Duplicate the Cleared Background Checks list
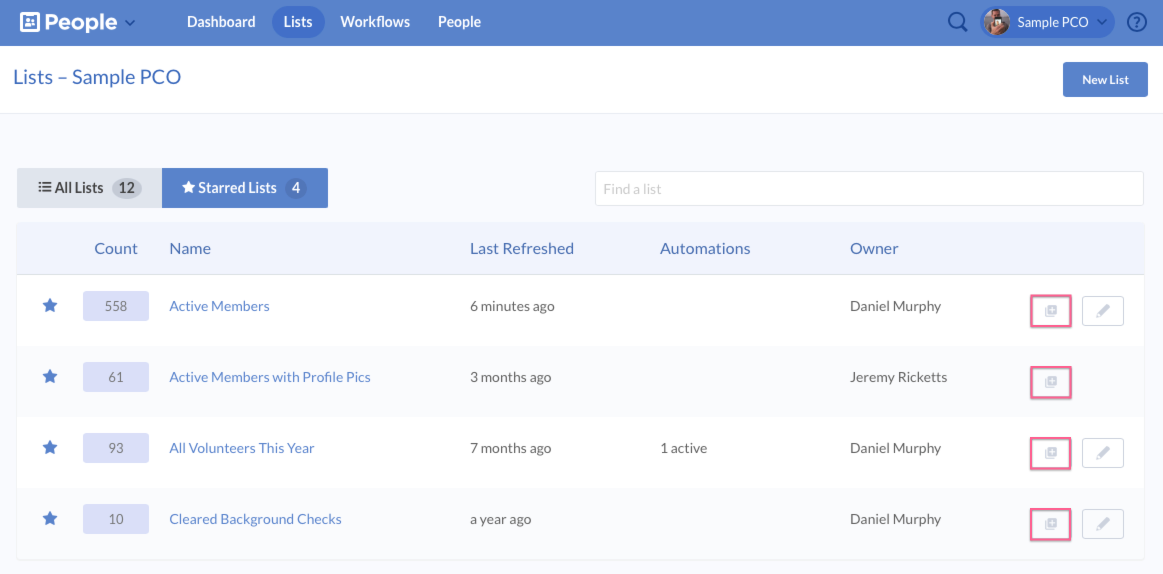1163x574 pixels. coord(1051,524)
